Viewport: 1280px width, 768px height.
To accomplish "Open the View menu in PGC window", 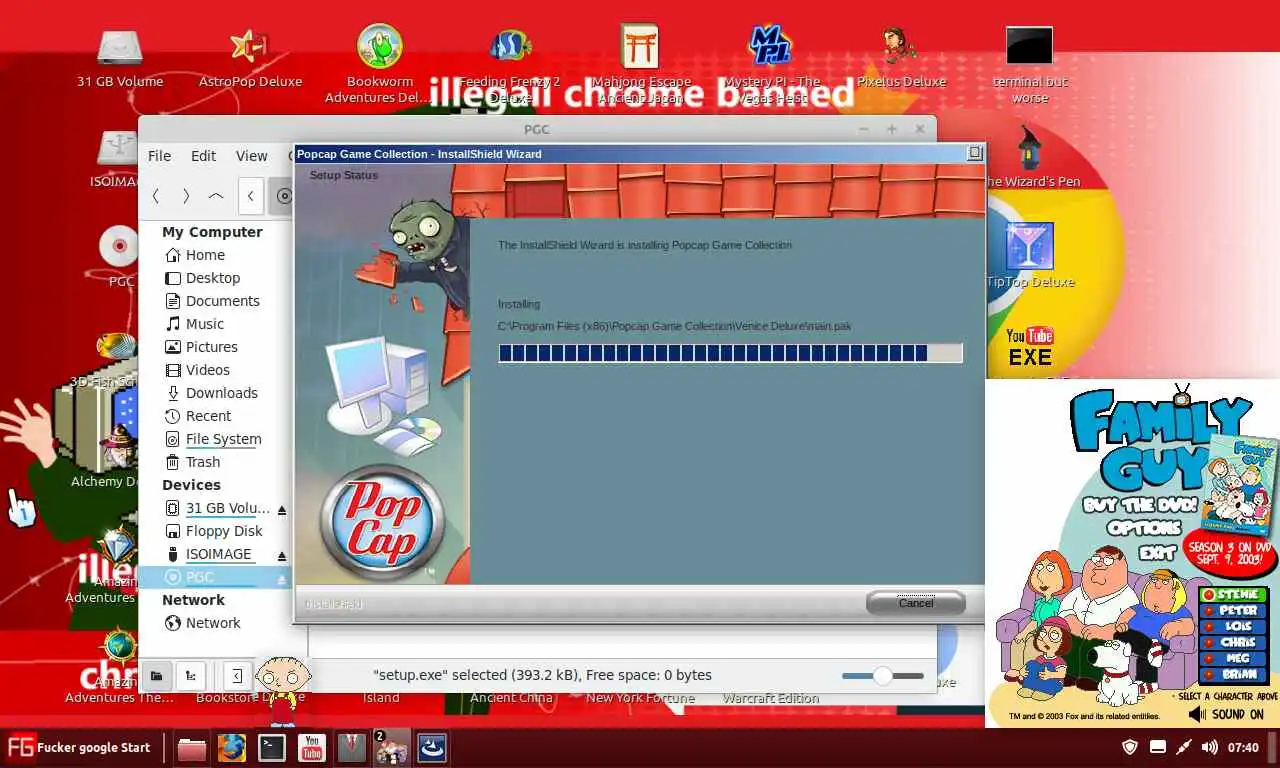I will pos(251,156).
